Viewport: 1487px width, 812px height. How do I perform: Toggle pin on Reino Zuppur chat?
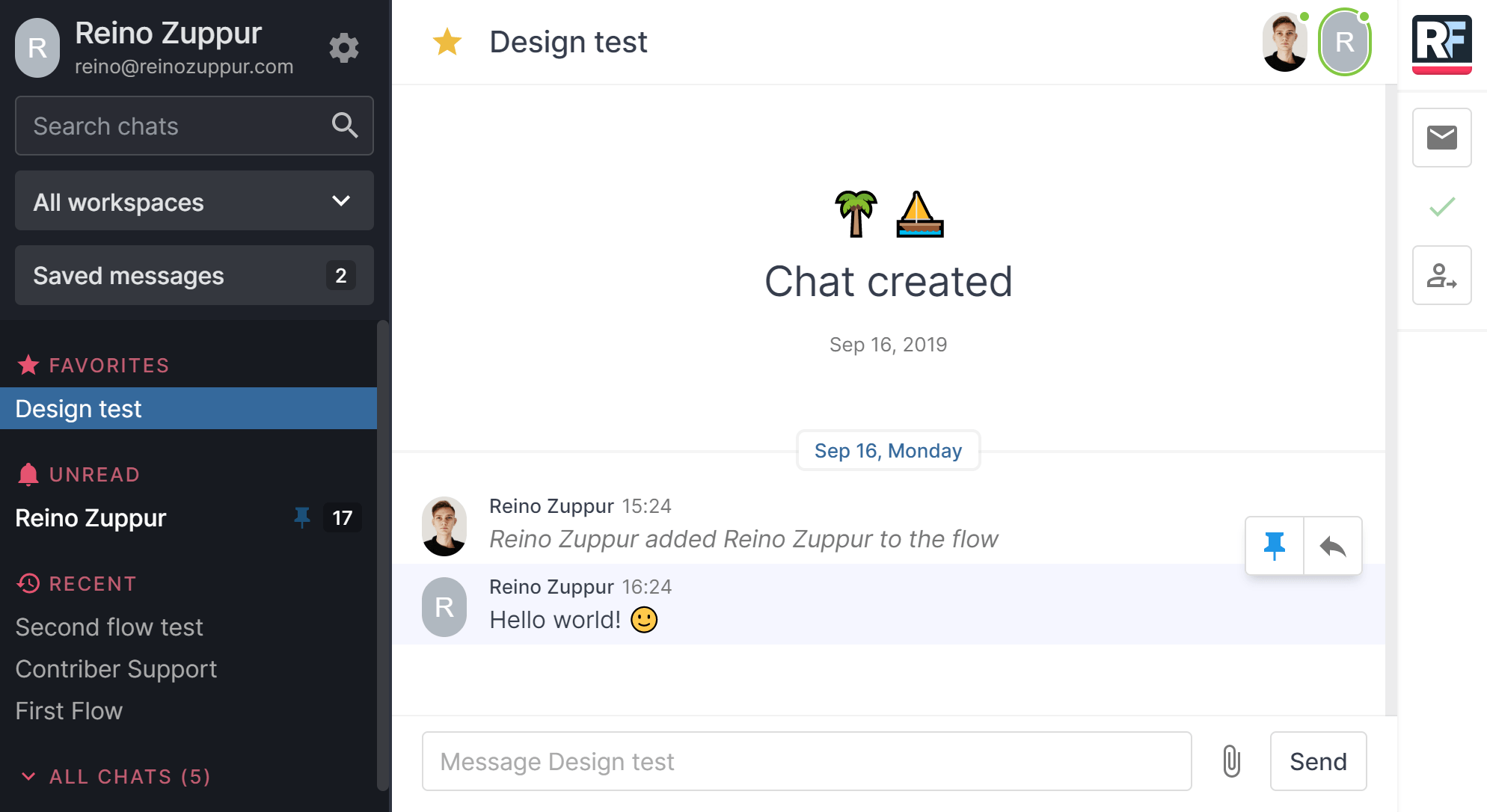(x=302, y=517)
